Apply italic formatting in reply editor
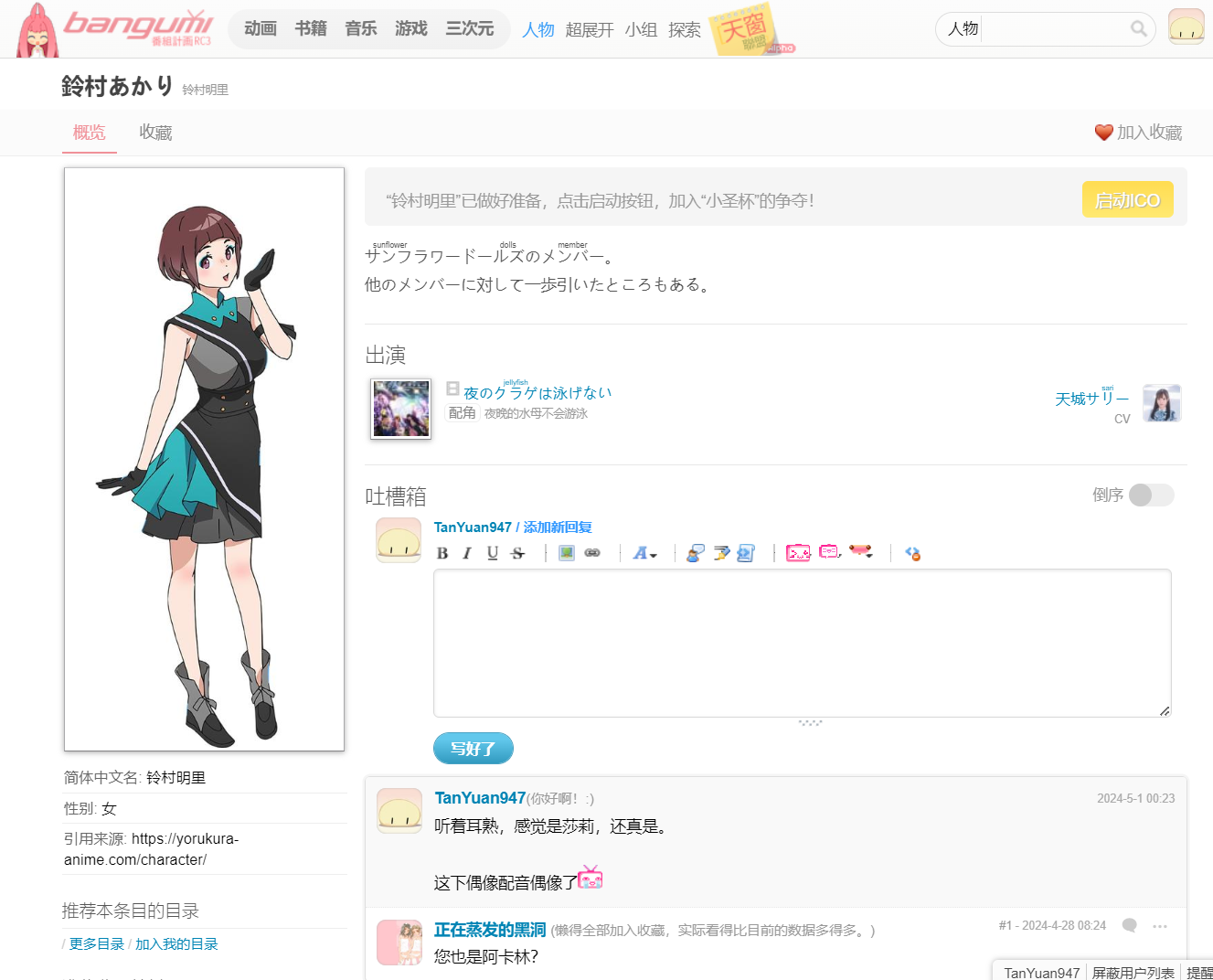 tap(467, 553)
